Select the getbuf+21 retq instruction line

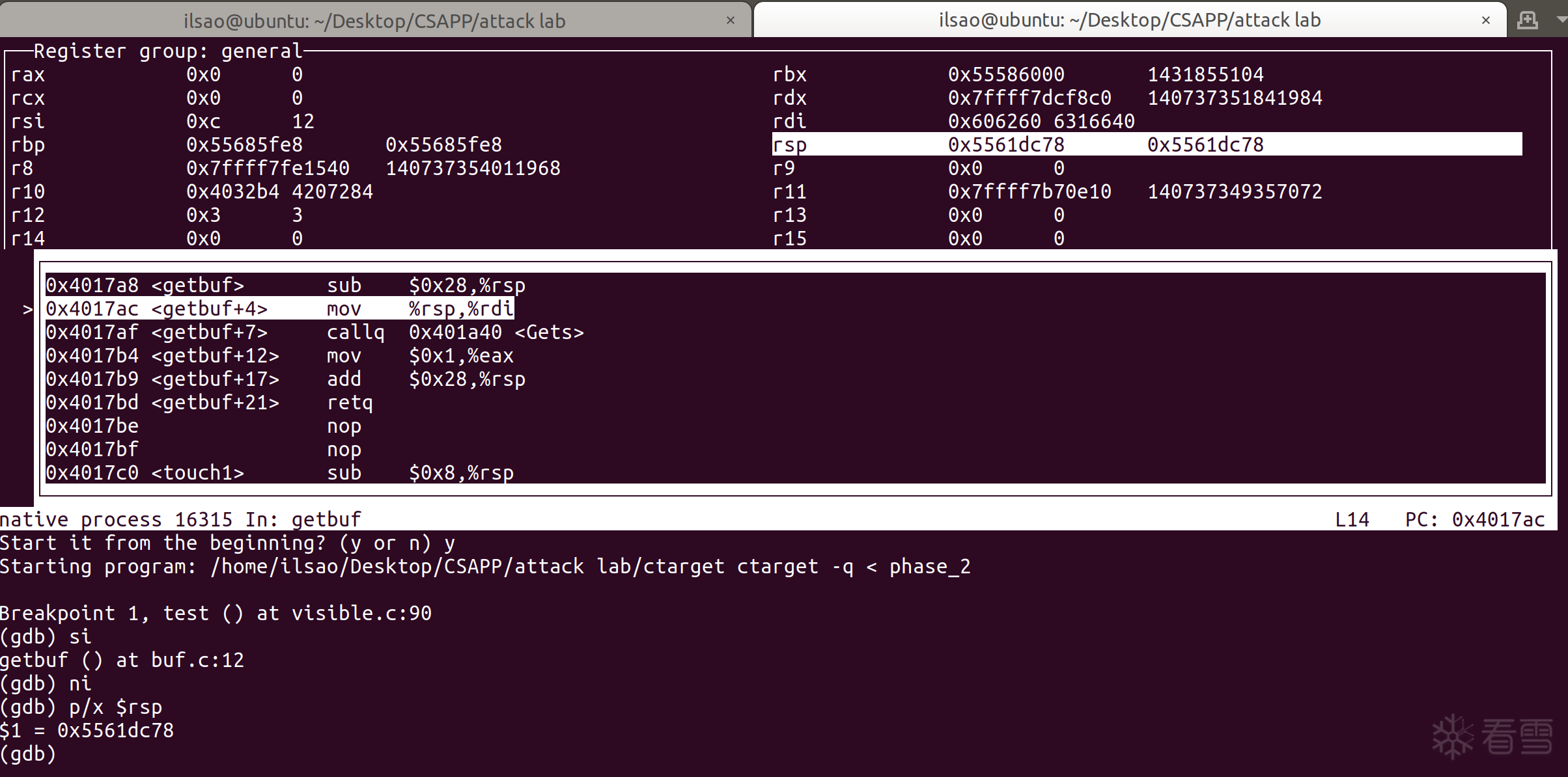click(x=209, y=403)
